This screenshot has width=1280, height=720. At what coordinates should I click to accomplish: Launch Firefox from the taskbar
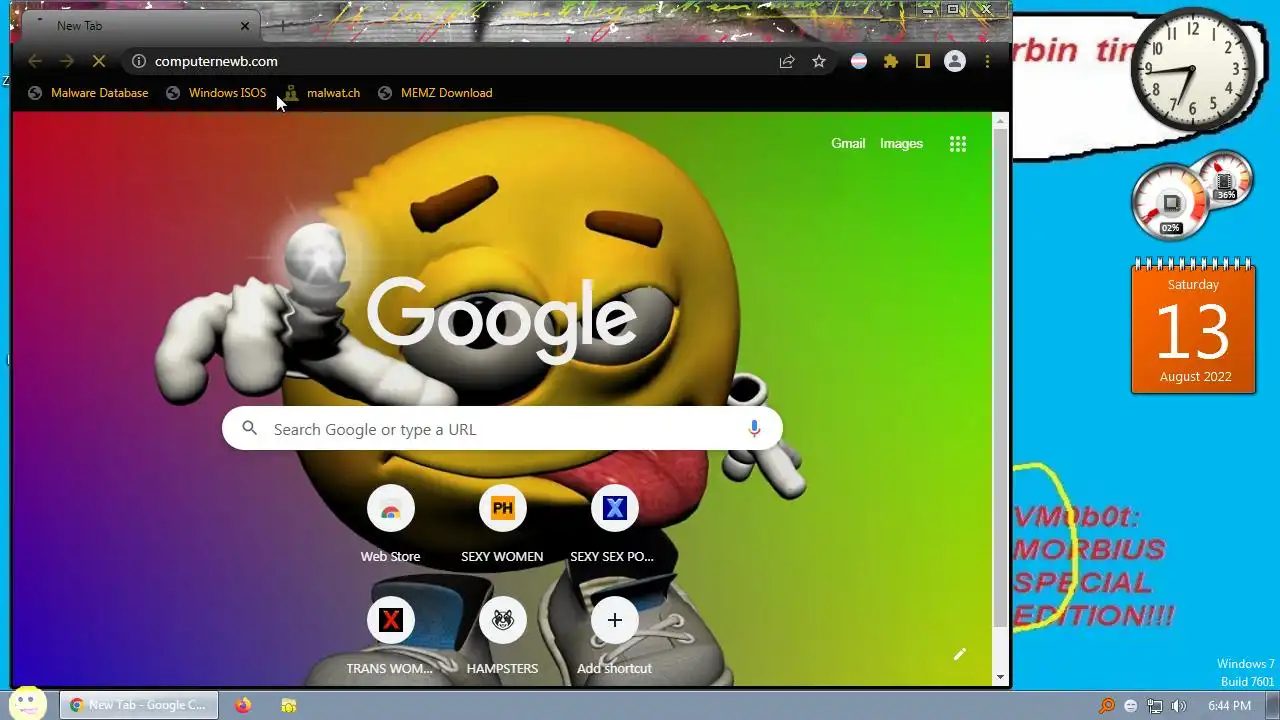pos(243,705)
